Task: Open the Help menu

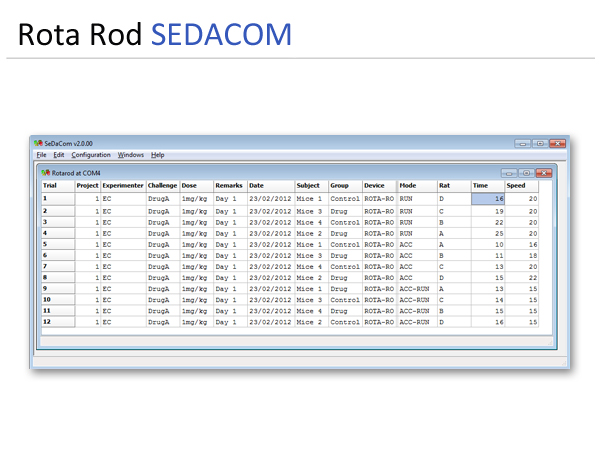Action: [158, 155]
